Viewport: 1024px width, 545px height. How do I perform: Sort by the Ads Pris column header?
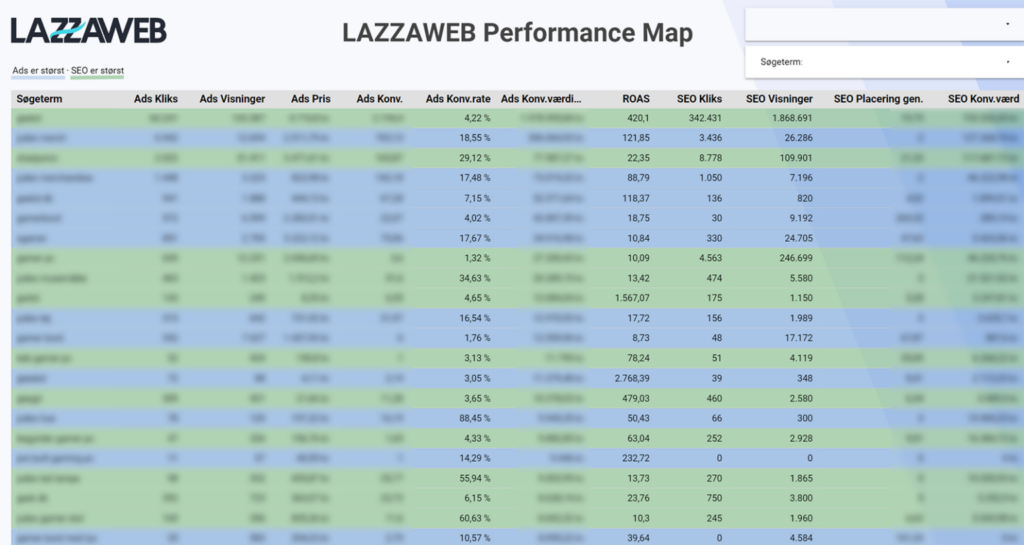pyautogui.click(x=311, y=99)
